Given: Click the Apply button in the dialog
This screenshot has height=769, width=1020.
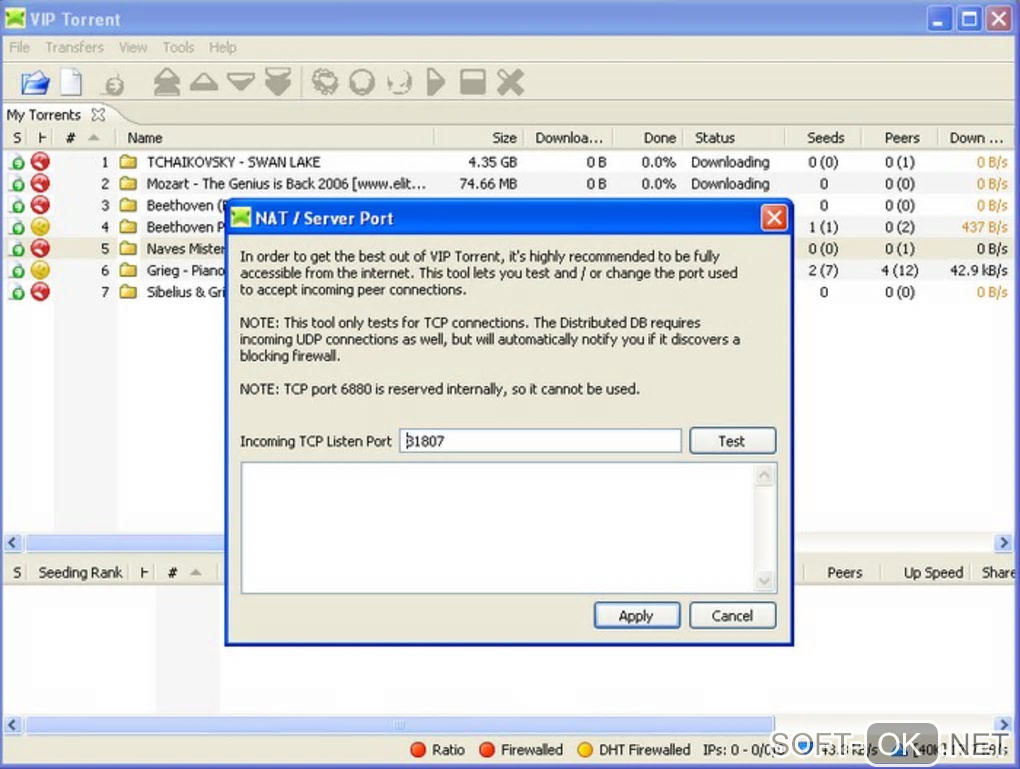Looking at the screenshot, I should pyautogui.click(x=637, y=615).
